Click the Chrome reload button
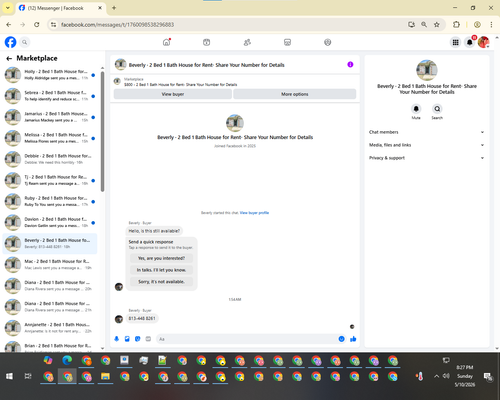Image resolution: width=500 pixels, height=400 pixels. pos(37,24)
